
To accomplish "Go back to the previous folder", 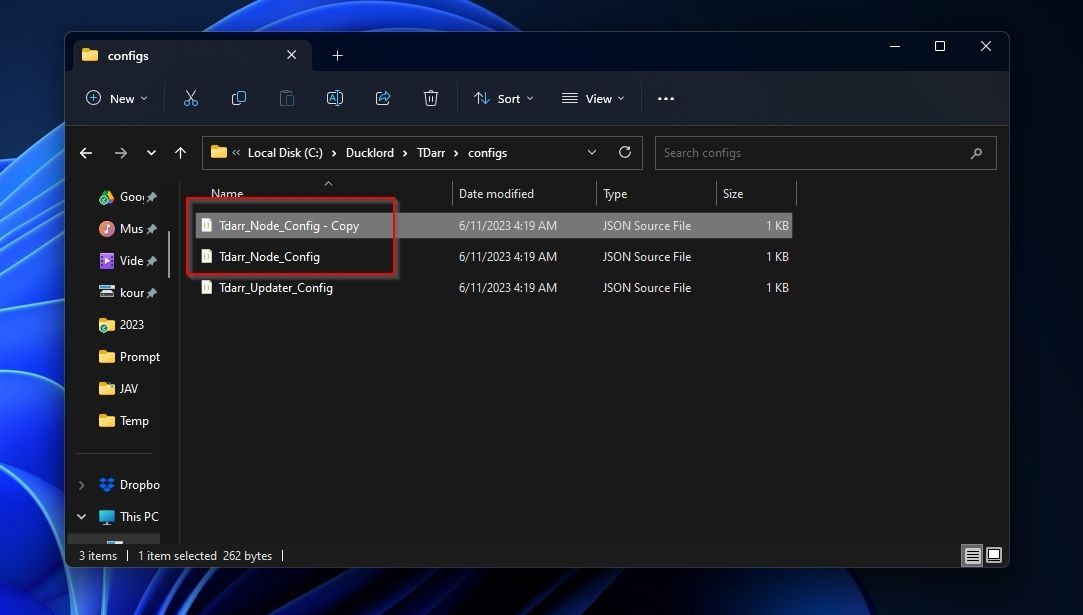I will point(86,152).
